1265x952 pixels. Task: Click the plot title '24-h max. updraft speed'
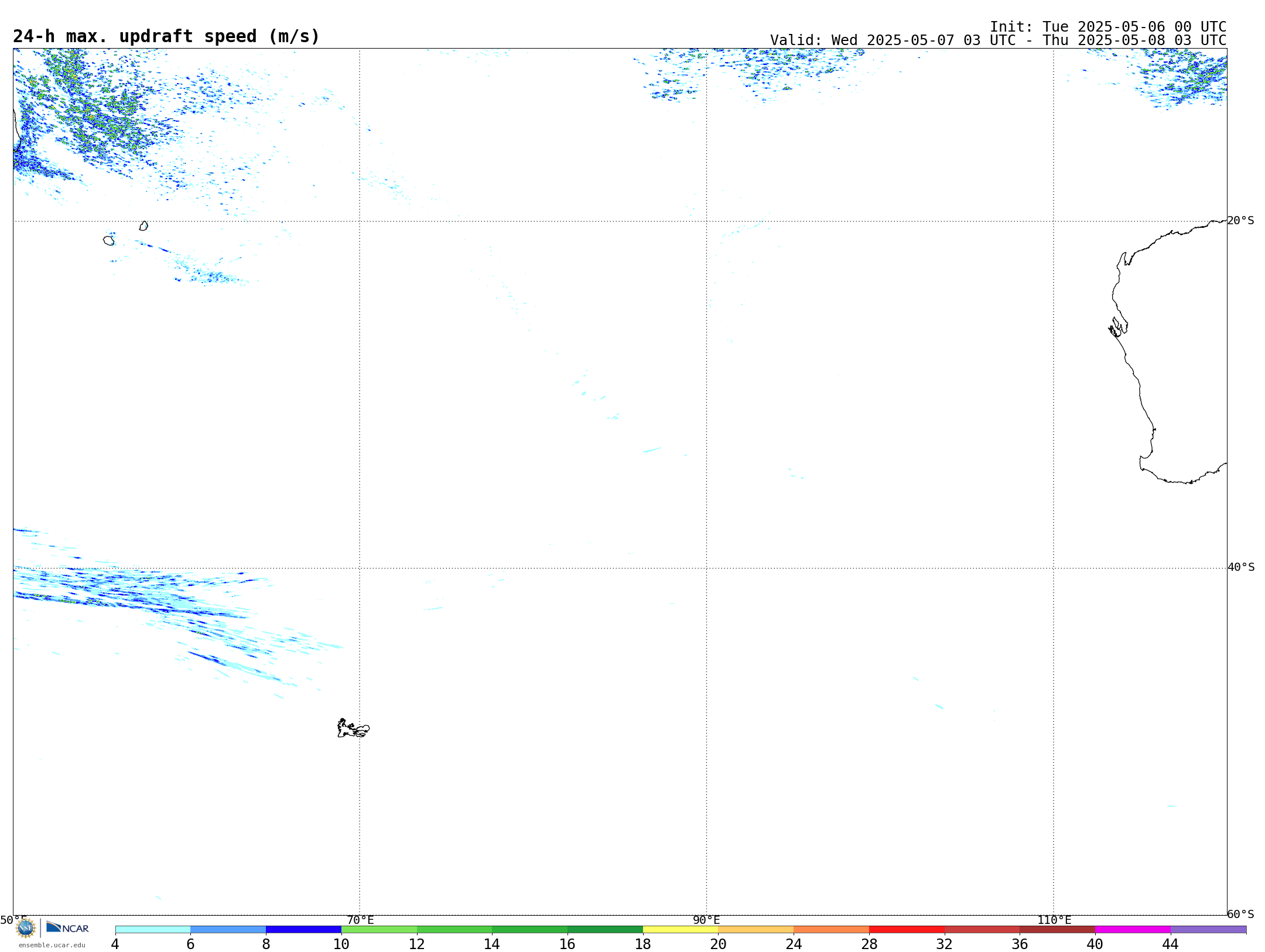click(x=166, y=36)
